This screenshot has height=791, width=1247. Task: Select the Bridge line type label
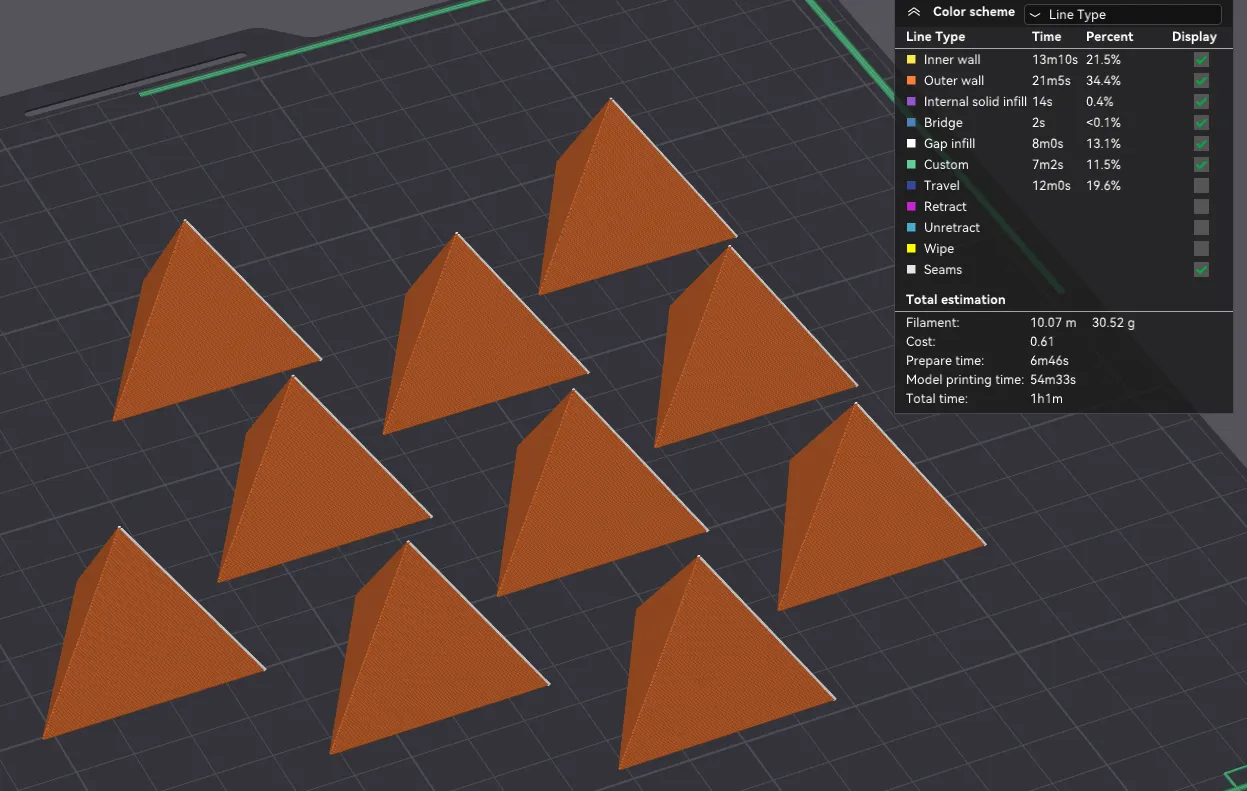[943, 123]
